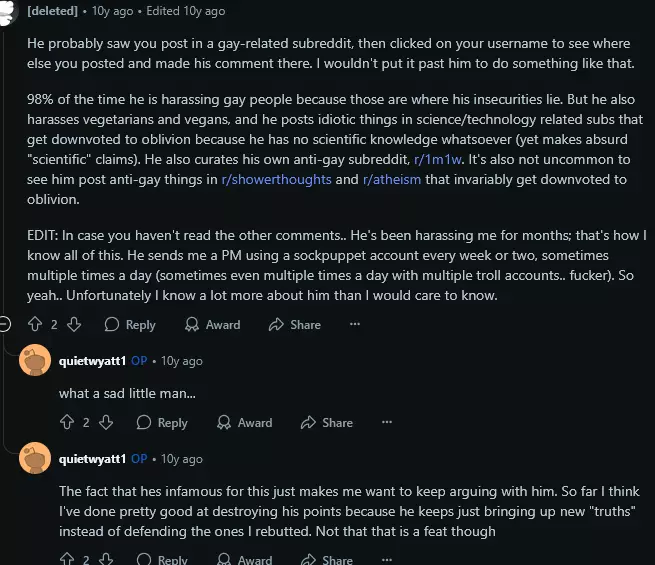
Task: Reply to the deleted user's comment
Action: [130, 324]
